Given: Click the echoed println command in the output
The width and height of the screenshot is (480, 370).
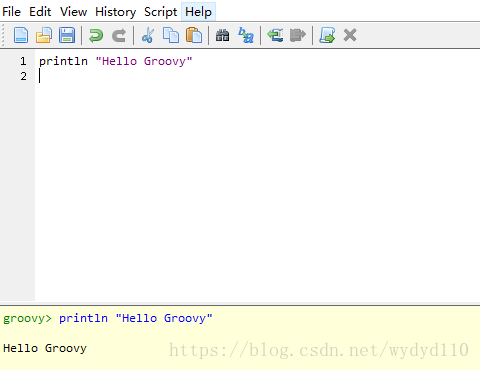Looking at the screenshot, I should (136, 318).
